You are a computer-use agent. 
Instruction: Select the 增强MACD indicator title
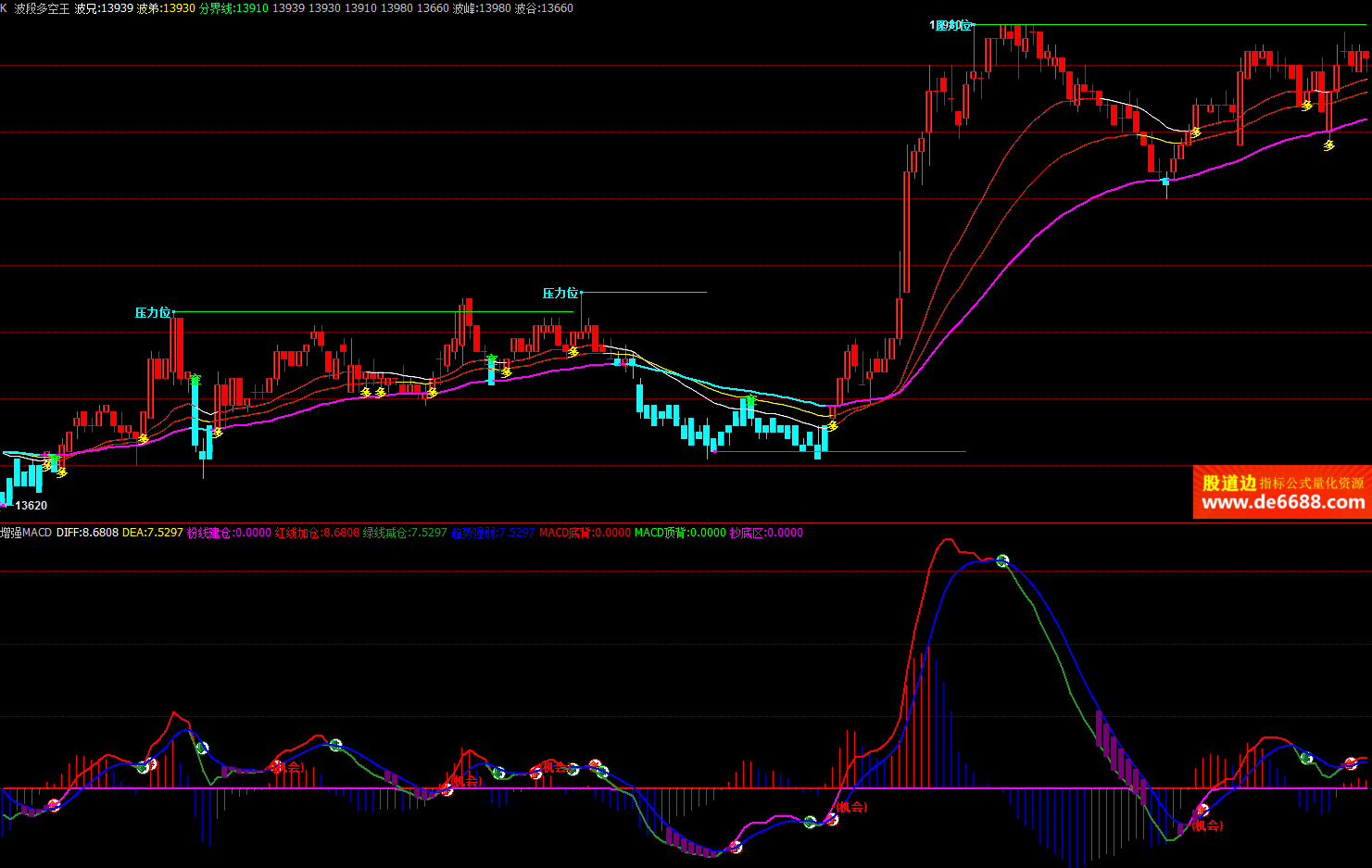pyautogui.click(x=26, y=533)
